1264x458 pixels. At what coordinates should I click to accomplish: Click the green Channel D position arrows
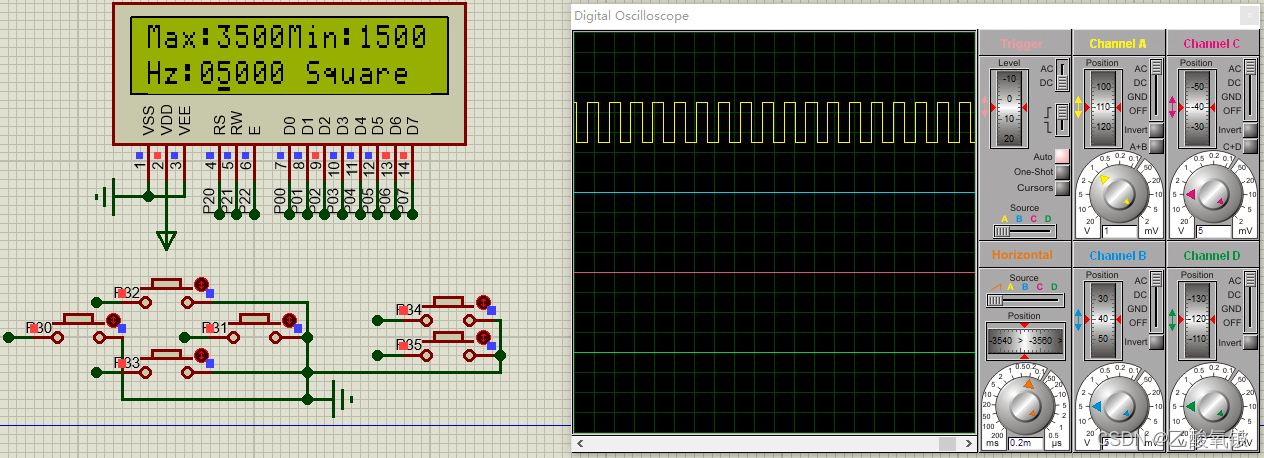pyautogui.click(x=1174, y=319)
